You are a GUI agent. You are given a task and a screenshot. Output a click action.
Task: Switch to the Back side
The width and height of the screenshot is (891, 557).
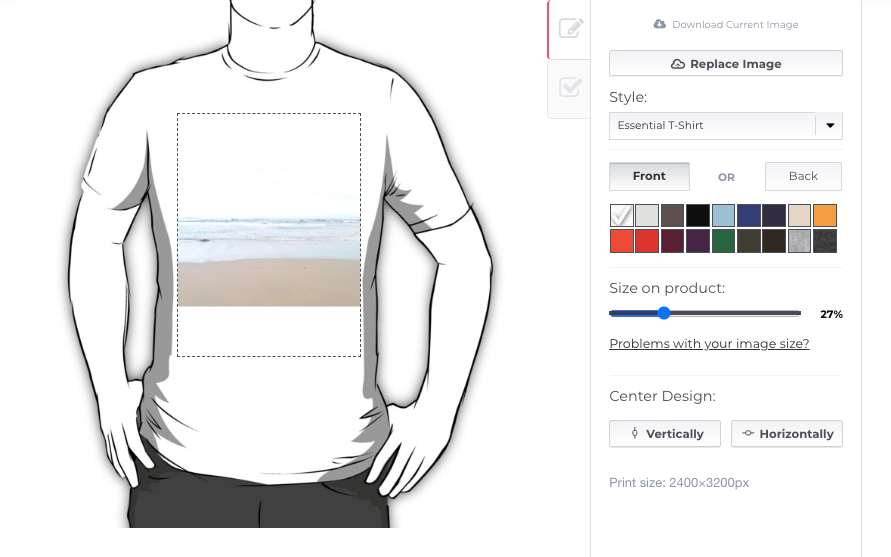point(803,176)
